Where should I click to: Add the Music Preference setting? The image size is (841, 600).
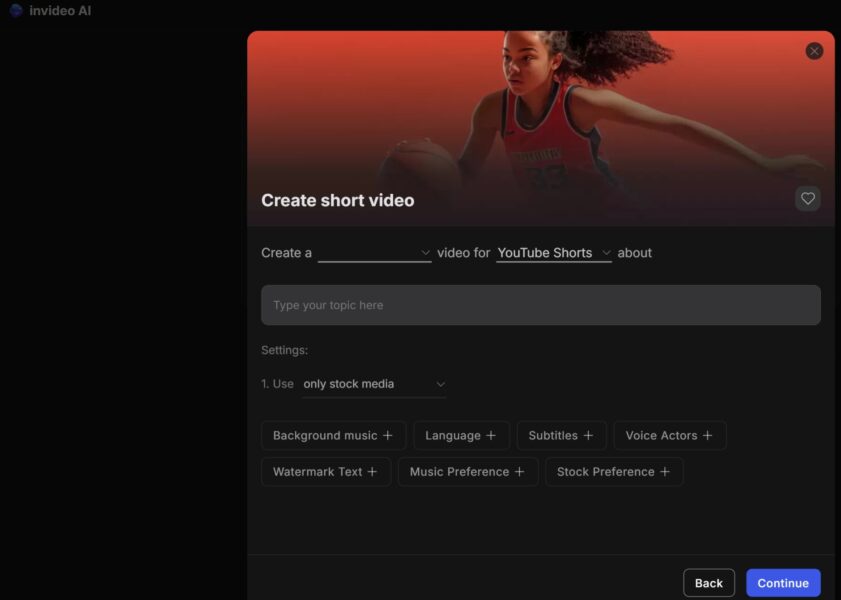click(x=468, y=472)
